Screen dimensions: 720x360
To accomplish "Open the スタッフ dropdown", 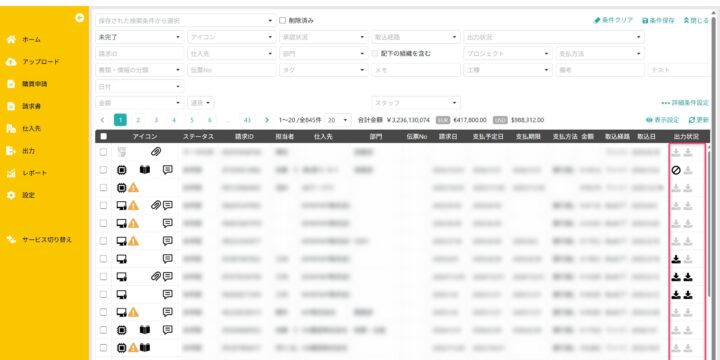I will (x=416, y=103).
